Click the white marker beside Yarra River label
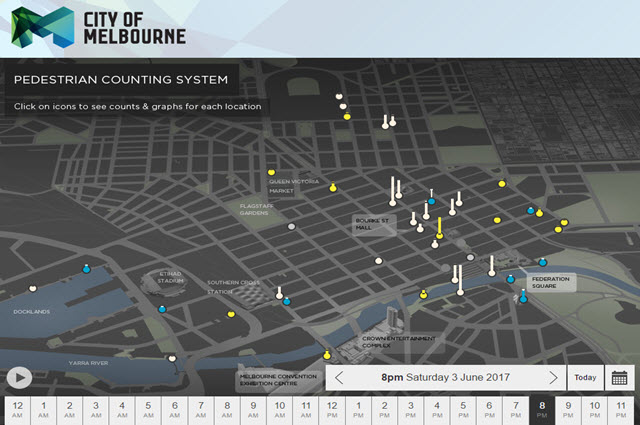640x425 pixels. point(171,358)
